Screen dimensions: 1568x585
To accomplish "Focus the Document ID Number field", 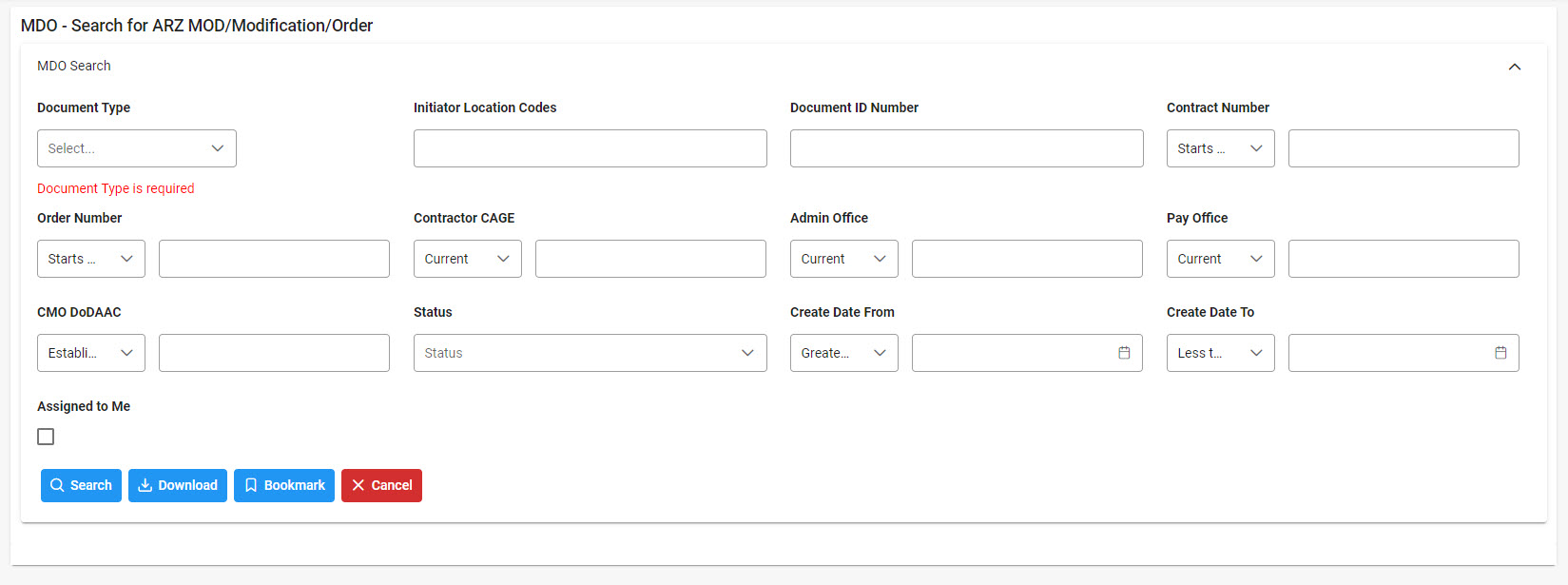I will (966, 148).
